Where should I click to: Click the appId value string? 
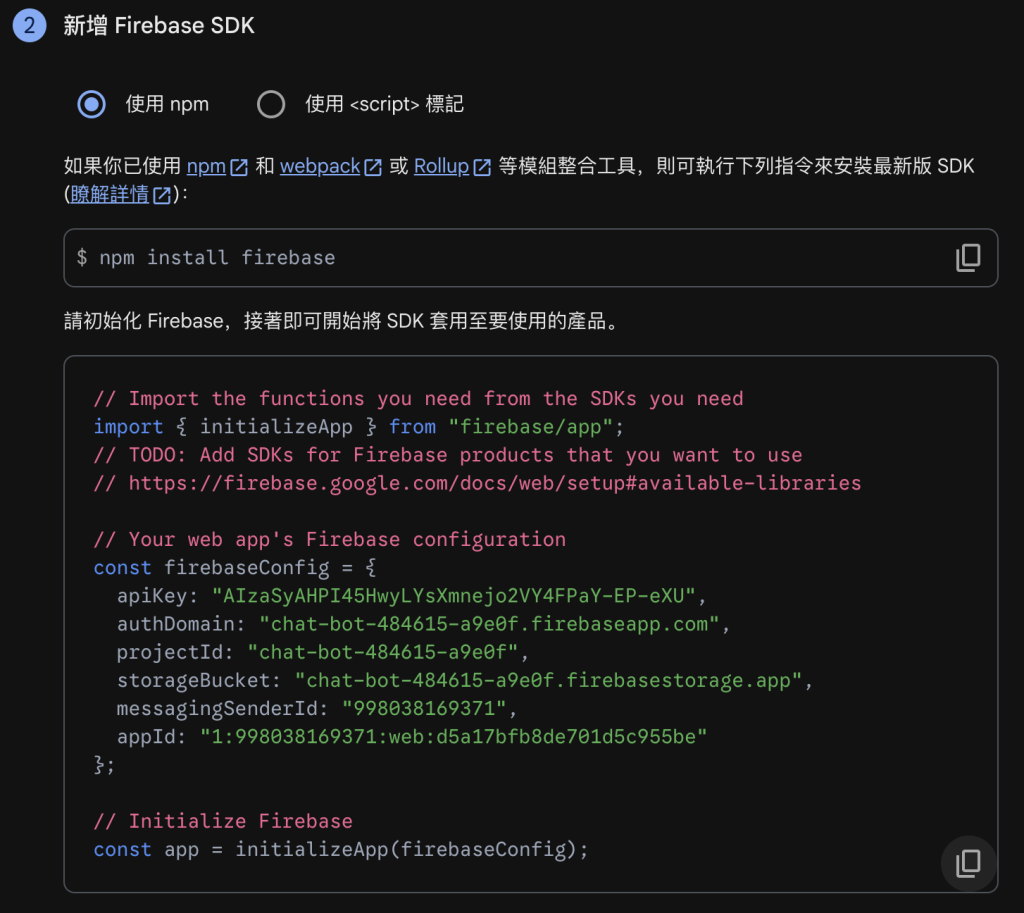[453, 736]
